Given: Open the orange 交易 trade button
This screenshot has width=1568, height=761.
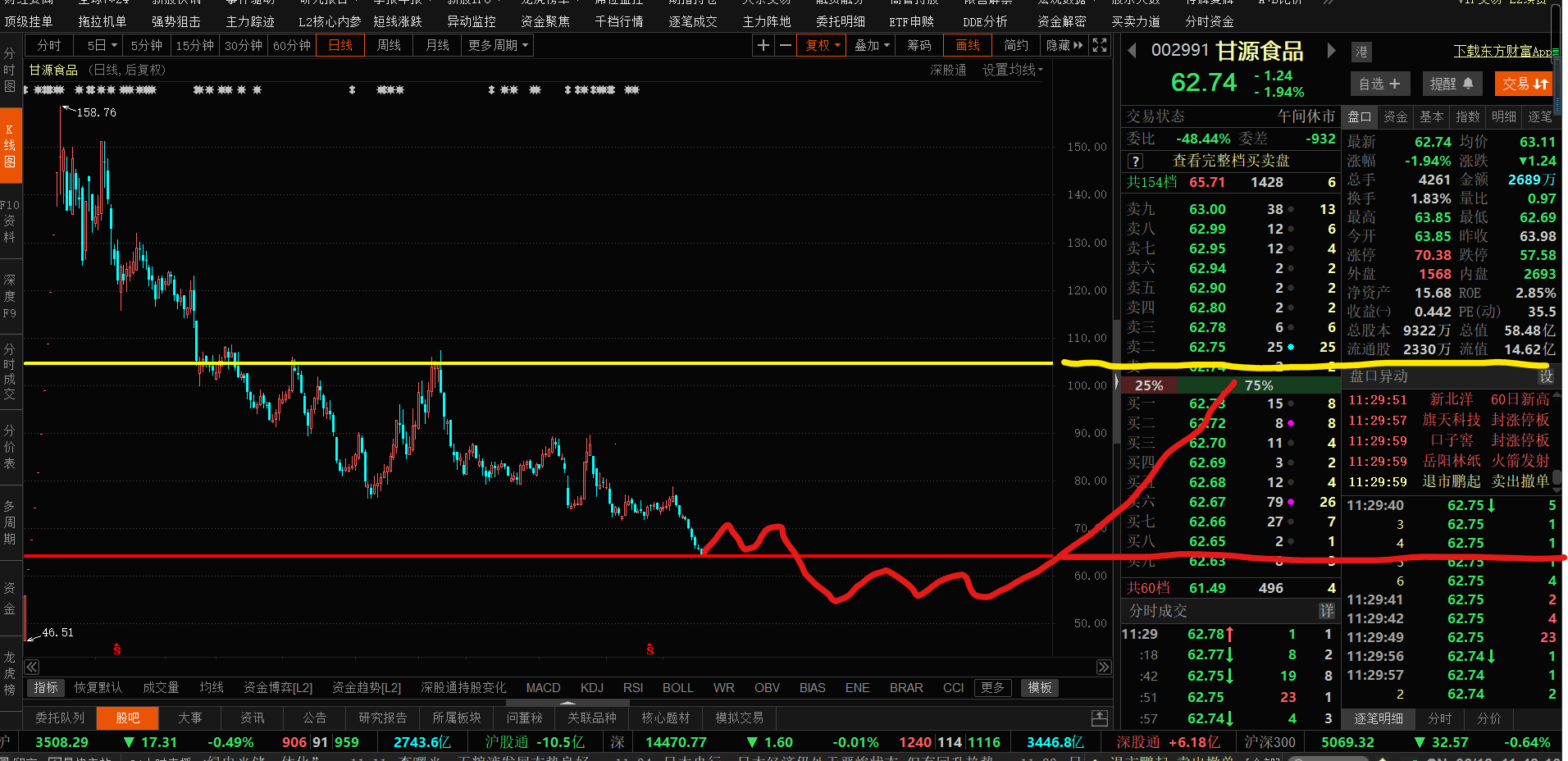Looking at the screenshot, I should (x=1525, y=84).
